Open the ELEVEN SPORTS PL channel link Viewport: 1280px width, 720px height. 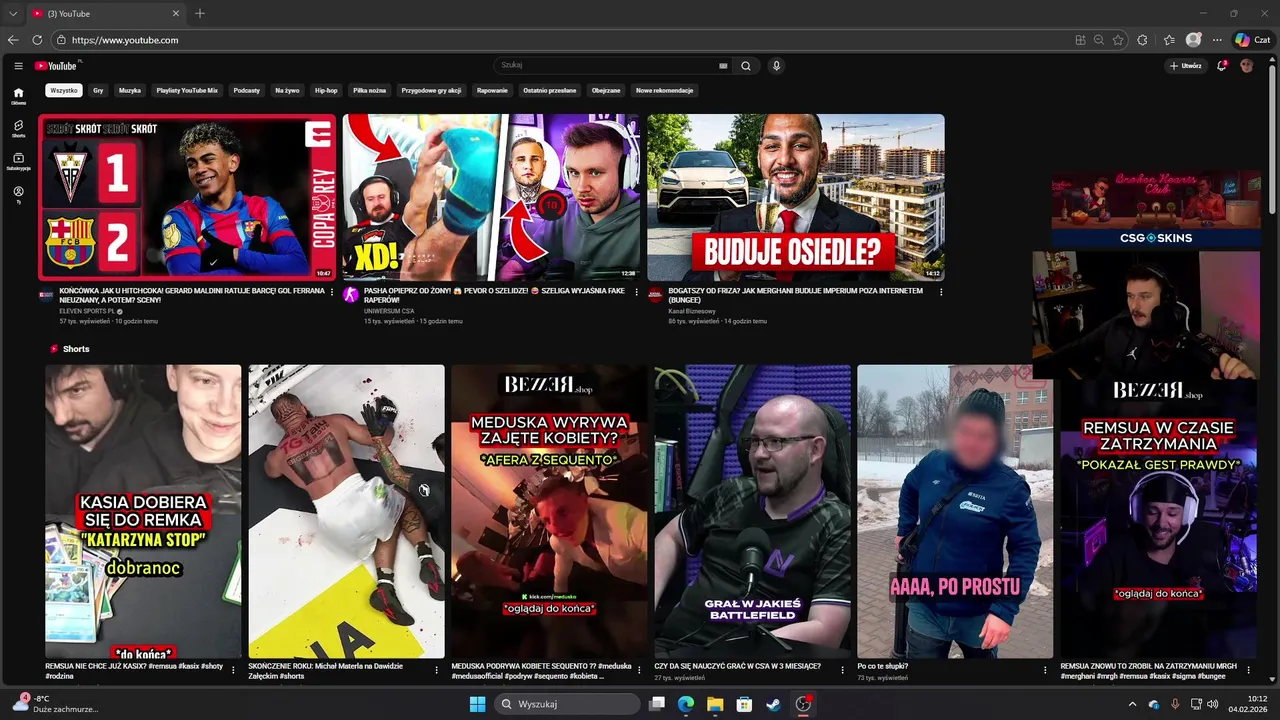[88, 311]
